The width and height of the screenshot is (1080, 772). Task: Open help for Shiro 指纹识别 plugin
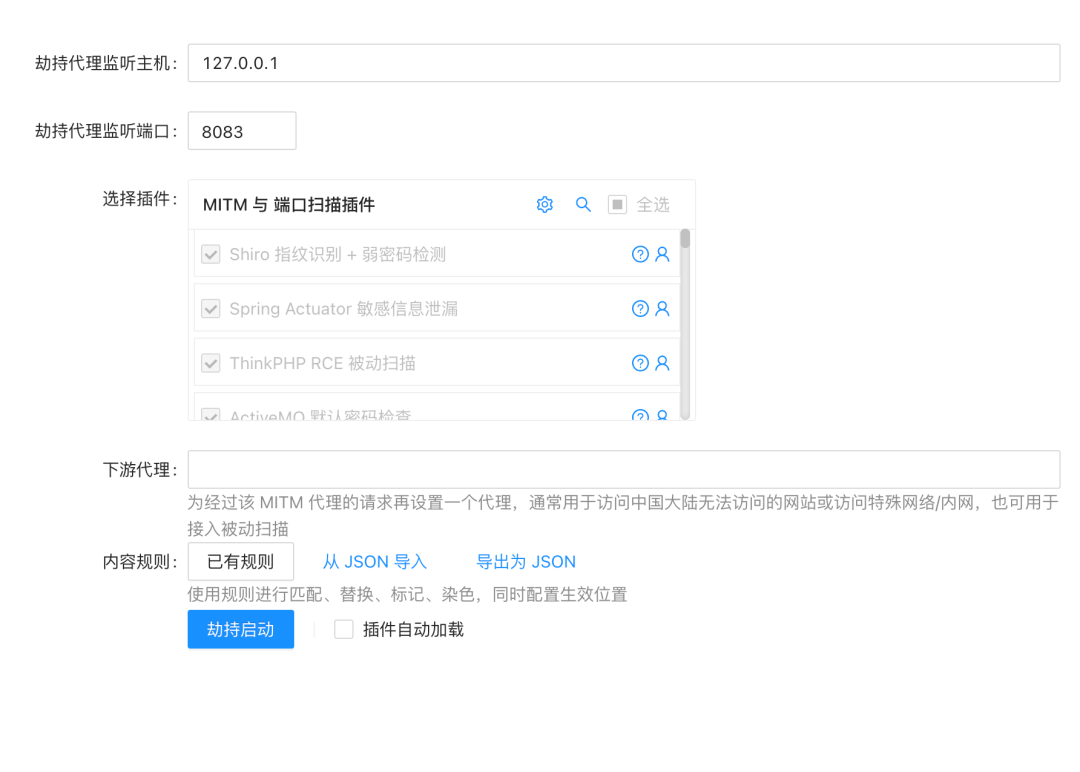(x=640, y=255)
